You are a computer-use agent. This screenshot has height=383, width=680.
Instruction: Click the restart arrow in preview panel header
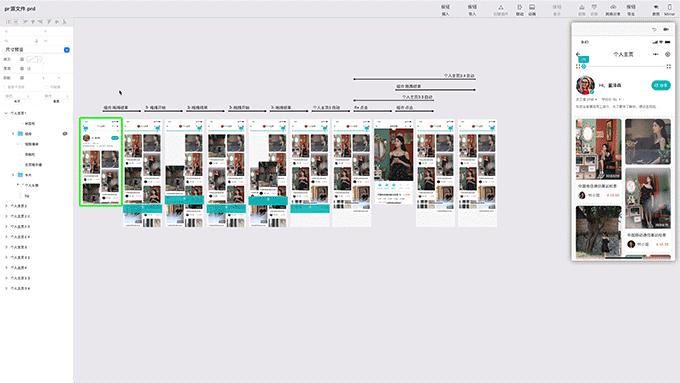click(x=654, y=29)
